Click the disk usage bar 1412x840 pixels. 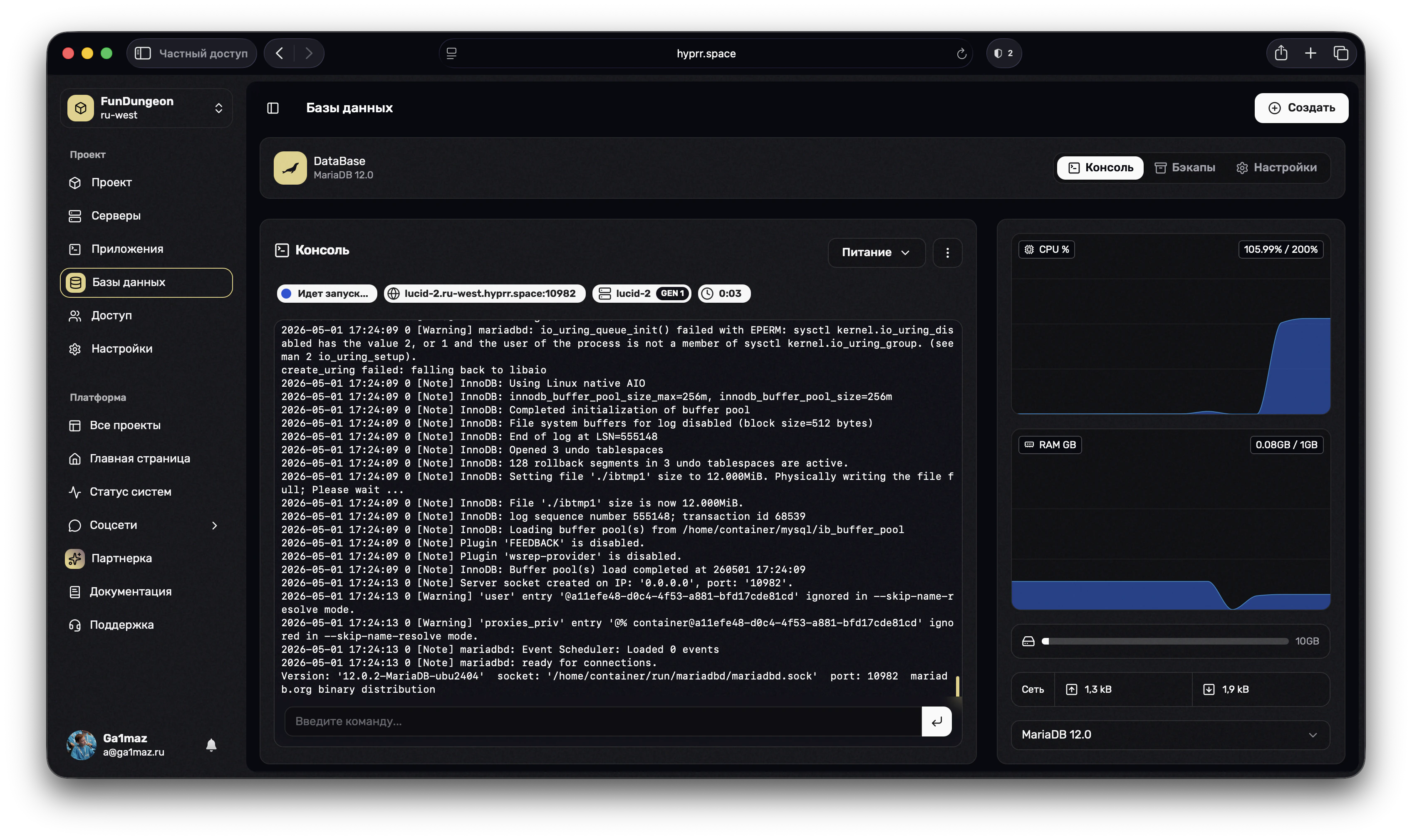[x=1165, y=641]
